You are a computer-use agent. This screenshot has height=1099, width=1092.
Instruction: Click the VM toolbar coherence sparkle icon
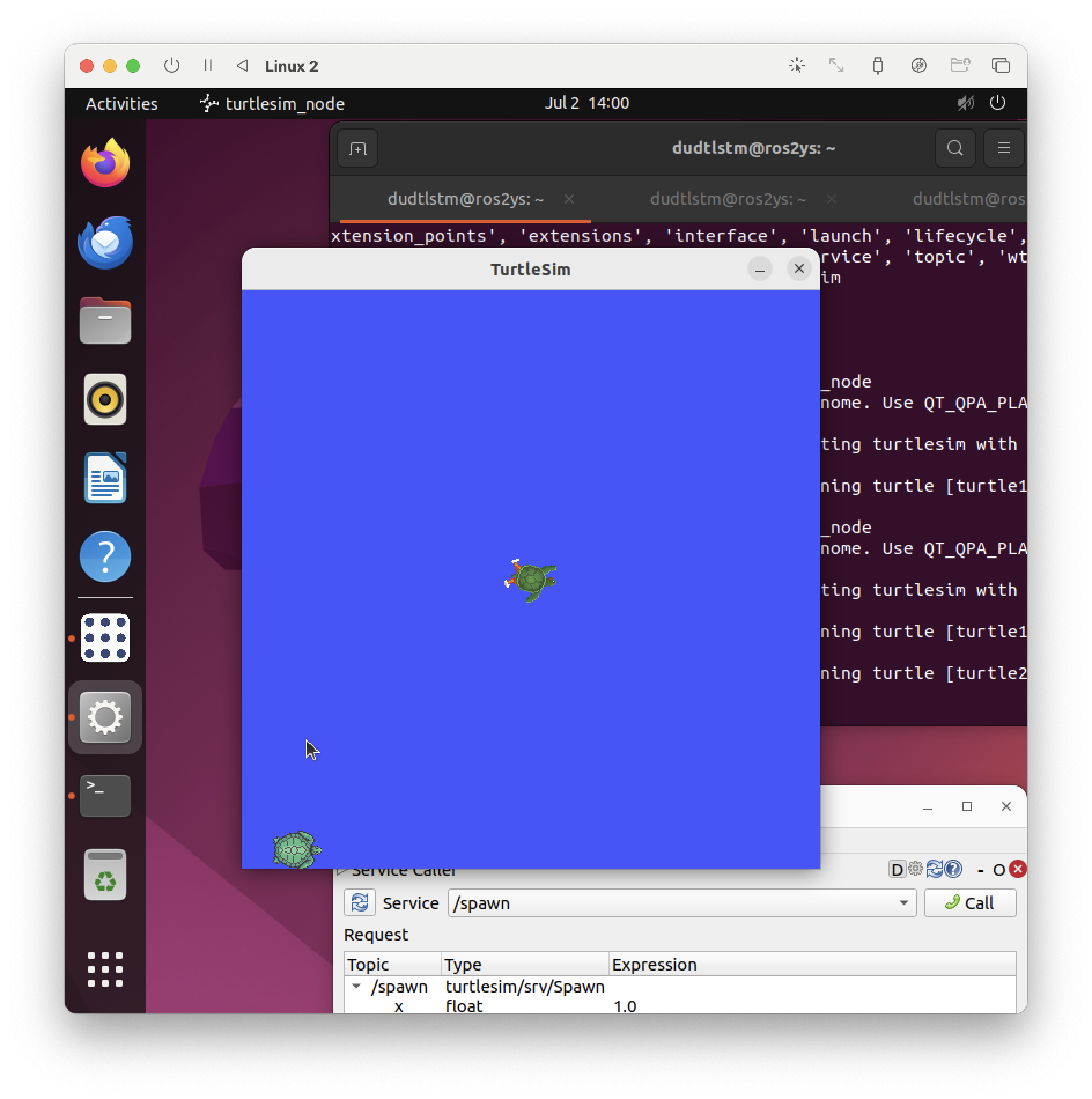click(x=796, y=65)
